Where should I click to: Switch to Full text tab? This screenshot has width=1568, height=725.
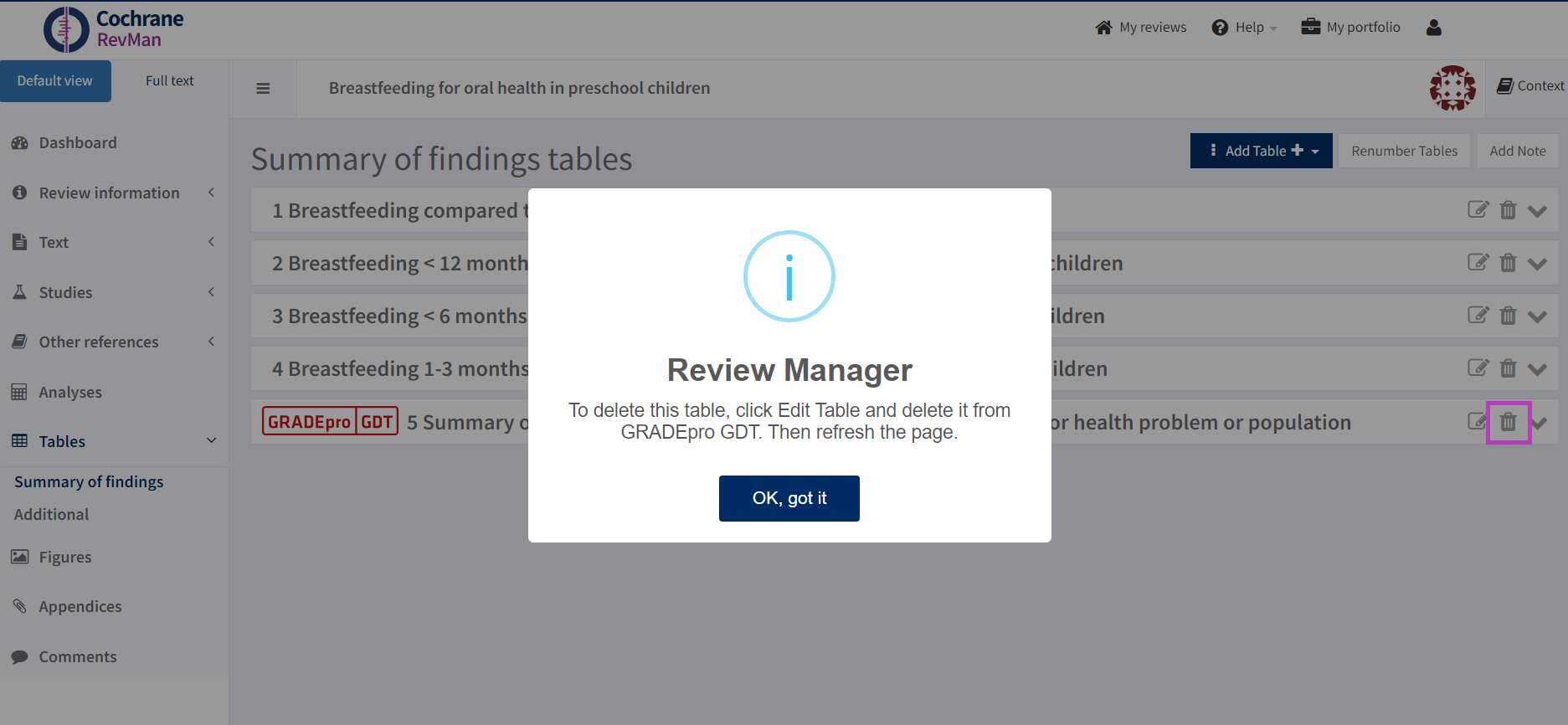[169, 81]
